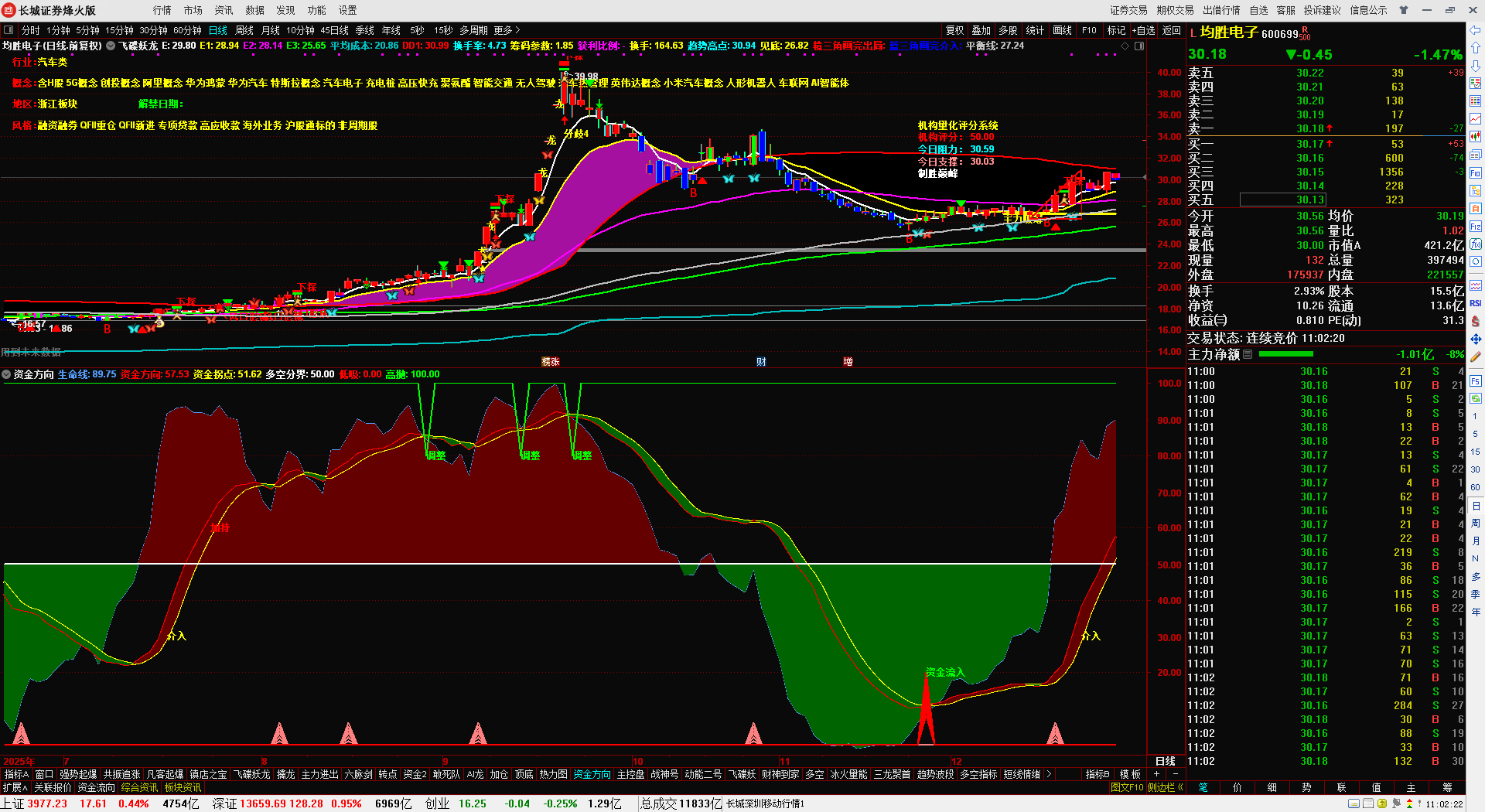1485x812 pixels.
Task: Open the circle dropdown beside 均胜电子(日线,前复权)
Action: 111,46
